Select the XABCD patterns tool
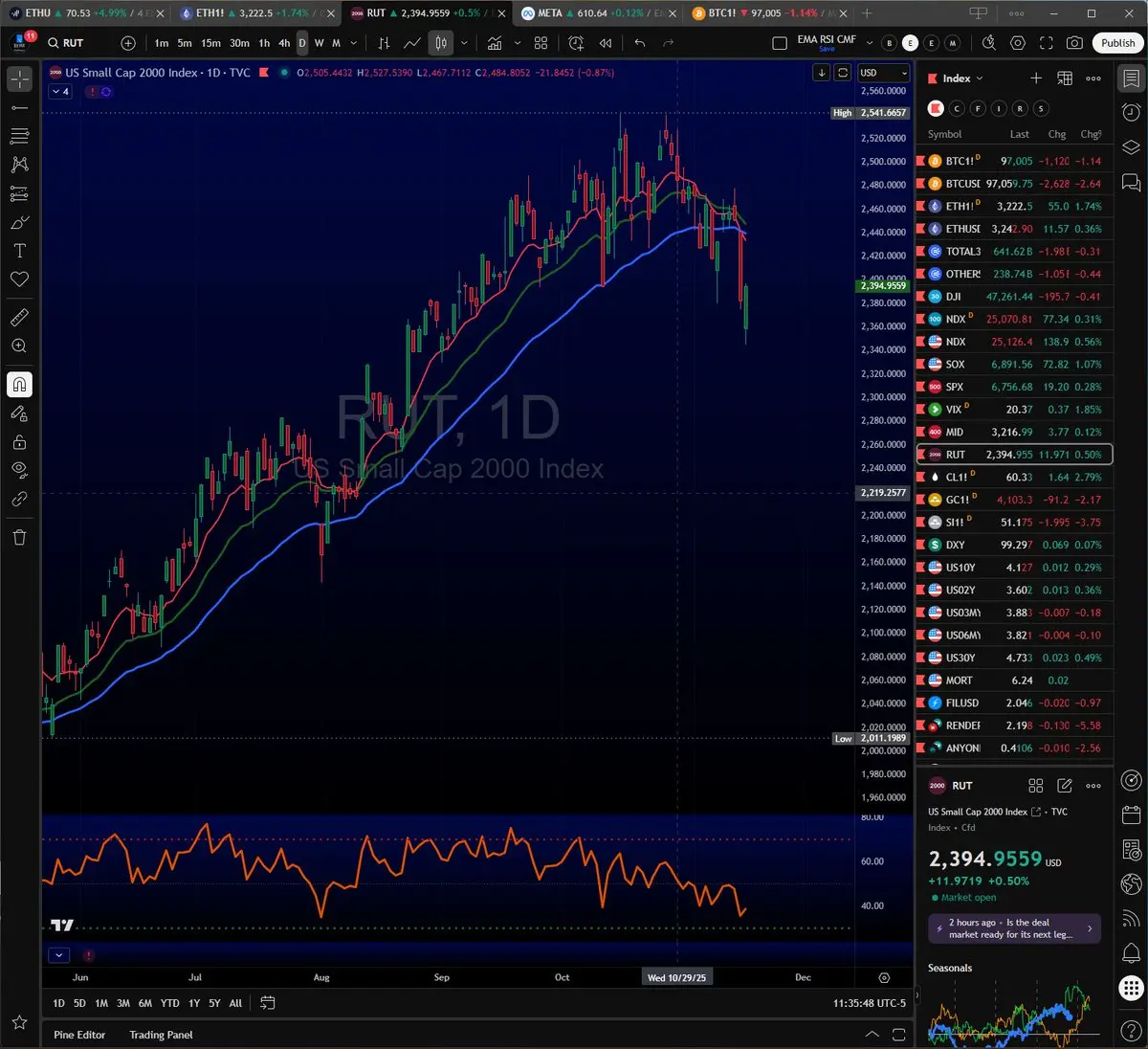Image resolution: width=1148 pixels, height=1049 pixels. [x=19, y=165]
